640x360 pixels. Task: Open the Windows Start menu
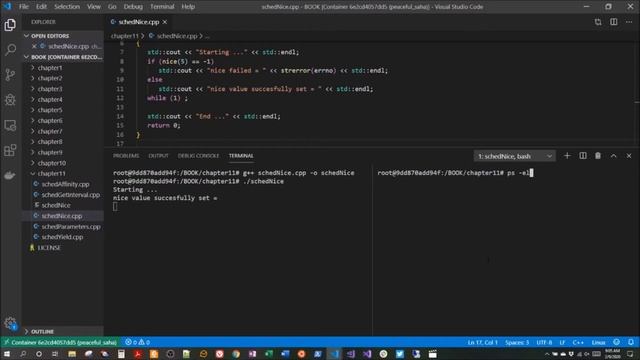[7, 354]
